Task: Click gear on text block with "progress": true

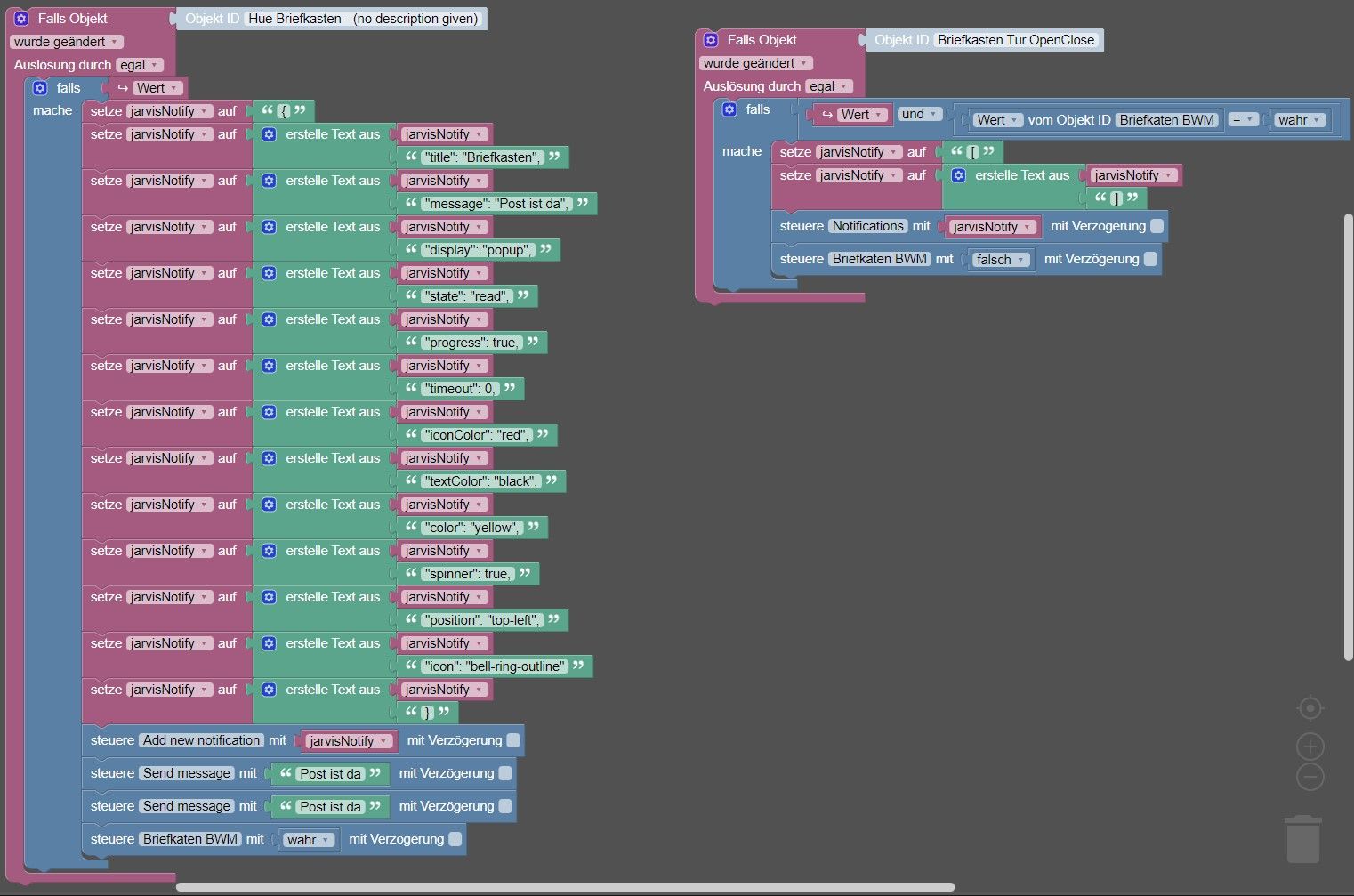Action: pyautogui.click(x=270, y=319)
